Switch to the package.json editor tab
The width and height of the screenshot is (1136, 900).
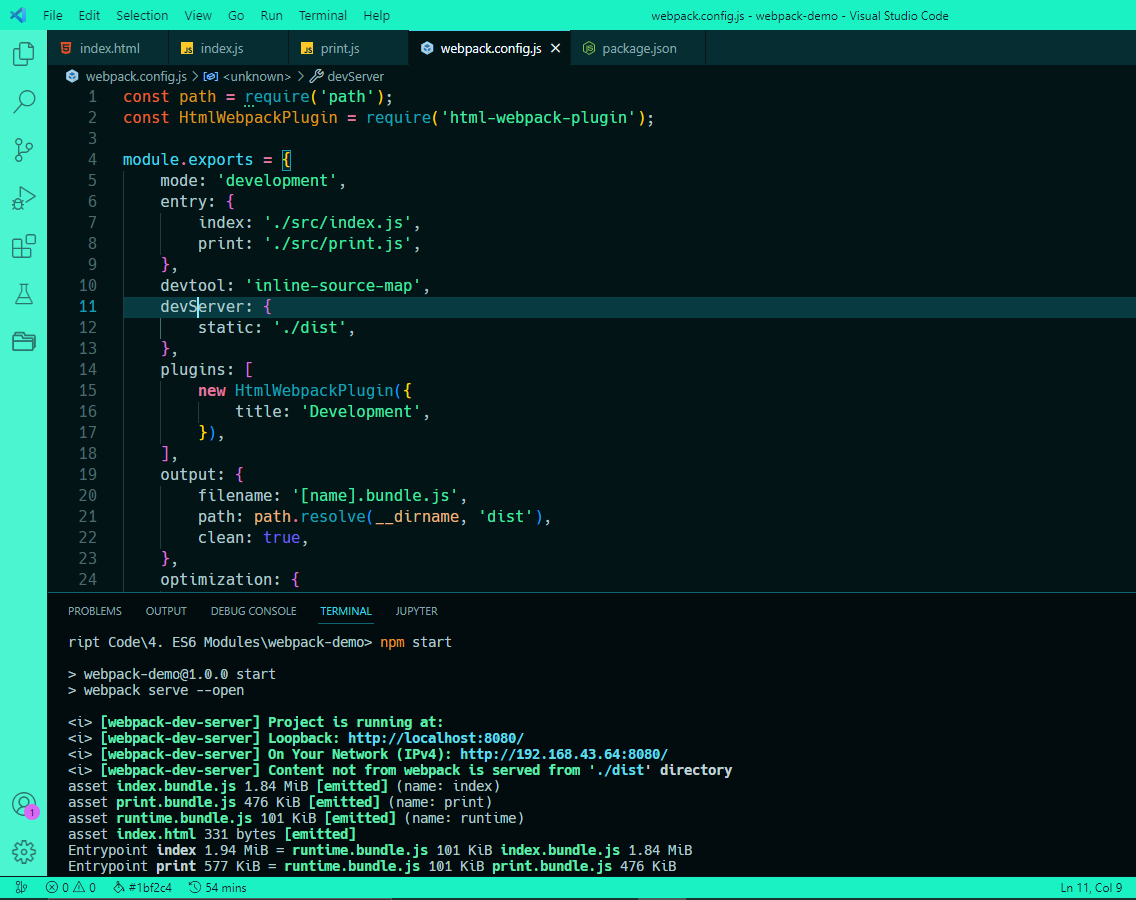638,48
